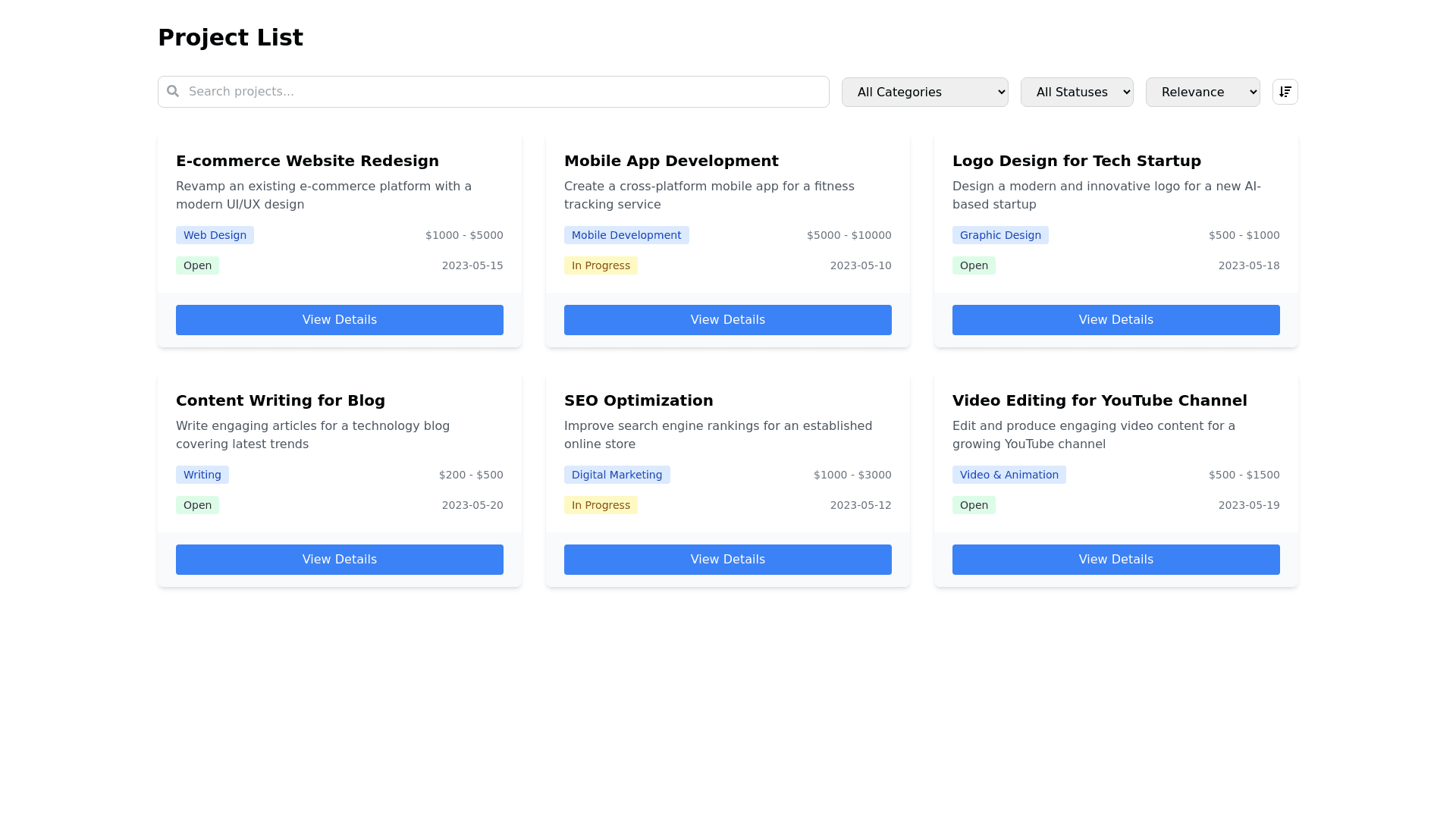Select the Video & Animation badge

(x=1009, y=475)
